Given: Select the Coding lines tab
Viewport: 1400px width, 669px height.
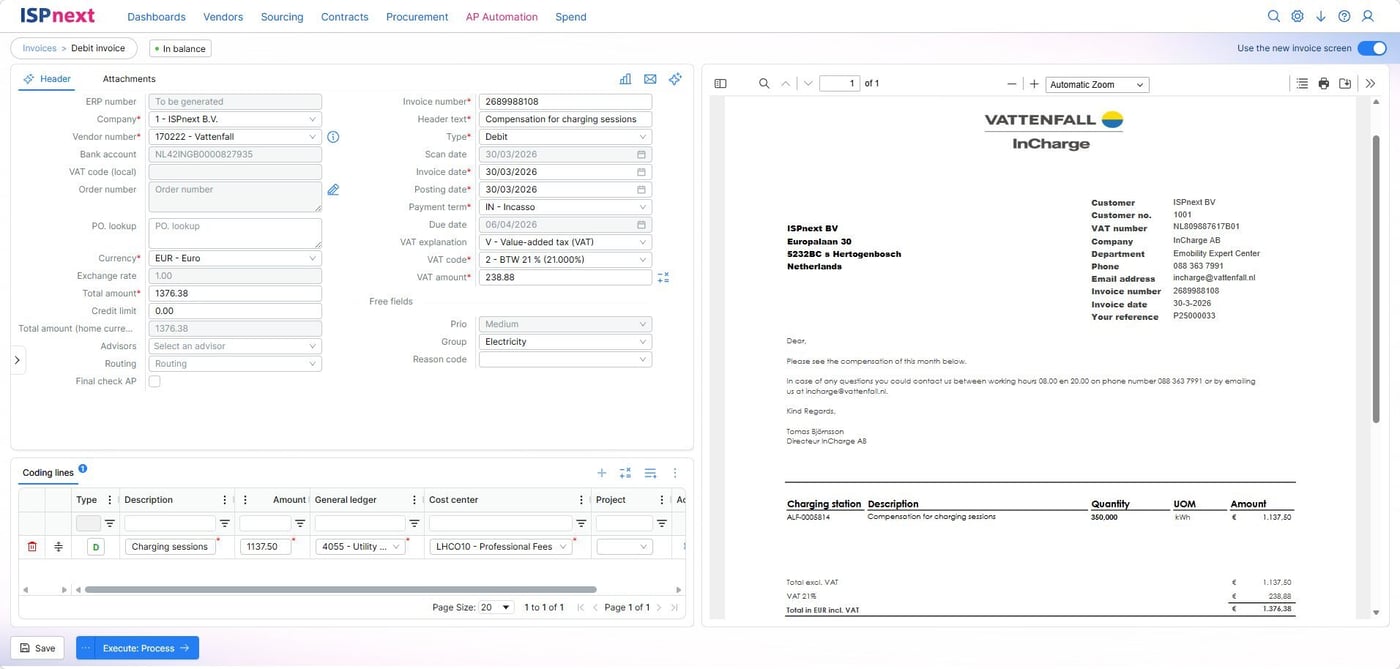Looking at the screenshot, I should 48,473.
